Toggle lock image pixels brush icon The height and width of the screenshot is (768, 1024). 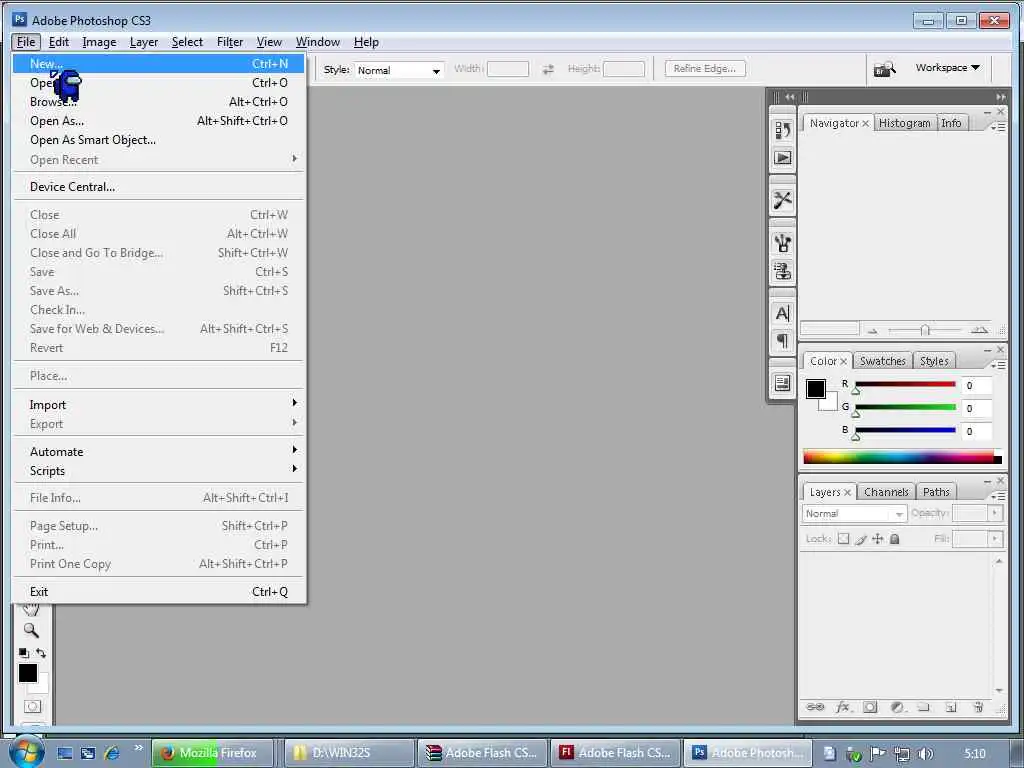point(861,539)
